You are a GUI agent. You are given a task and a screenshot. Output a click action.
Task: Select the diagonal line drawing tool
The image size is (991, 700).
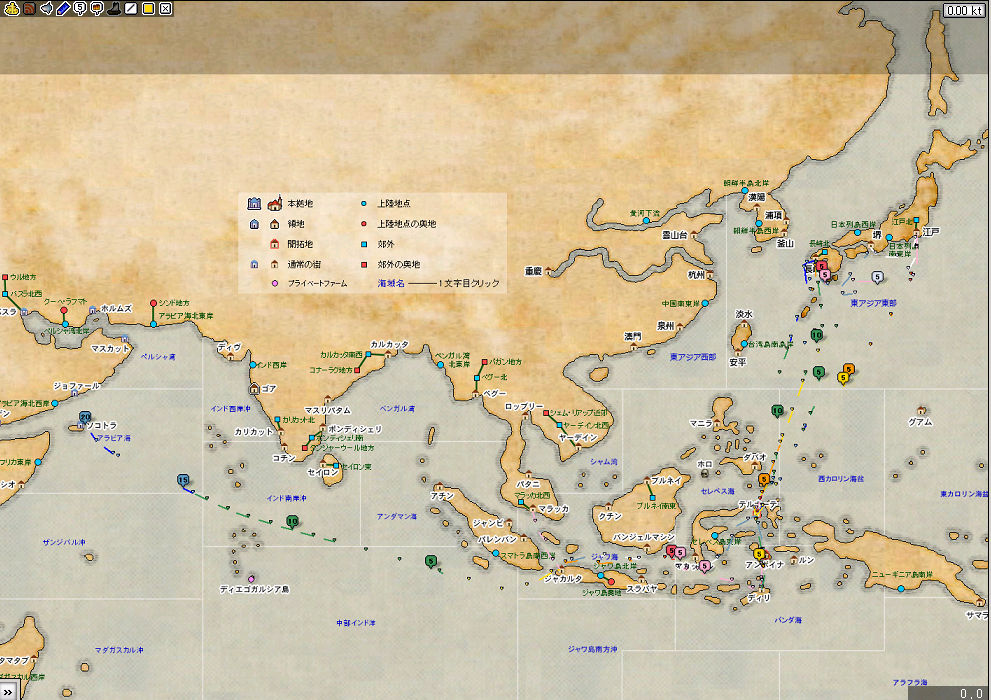(131, 8)
